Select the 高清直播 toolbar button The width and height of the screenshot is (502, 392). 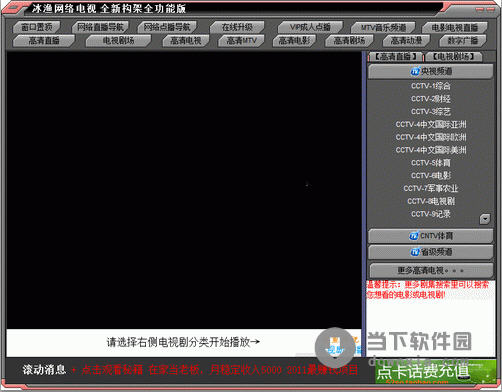[x=44, y=41]
